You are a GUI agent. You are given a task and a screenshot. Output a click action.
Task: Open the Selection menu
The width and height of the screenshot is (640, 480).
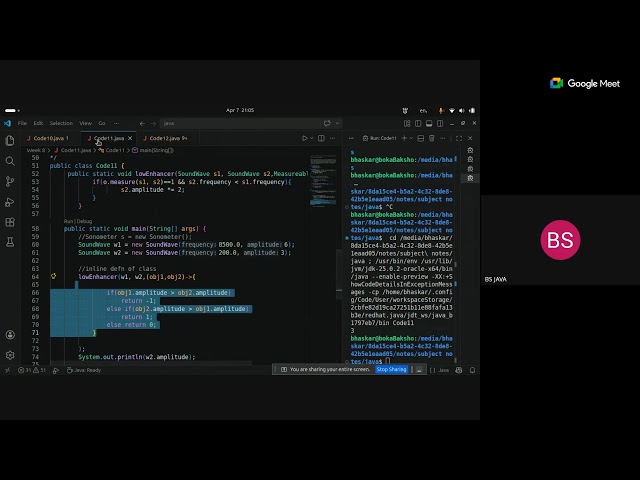(61, 123)
